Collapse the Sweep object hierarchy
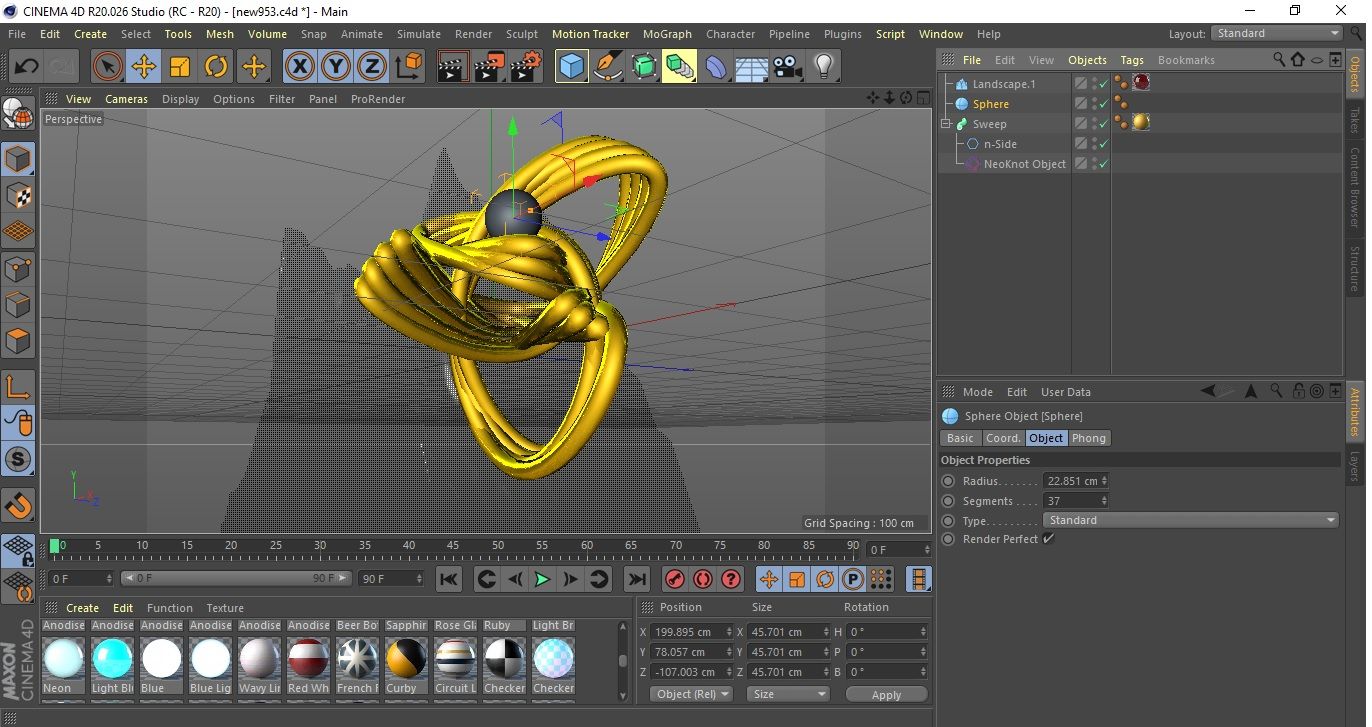Viewport: 1372px width, 727px height. 945,124
